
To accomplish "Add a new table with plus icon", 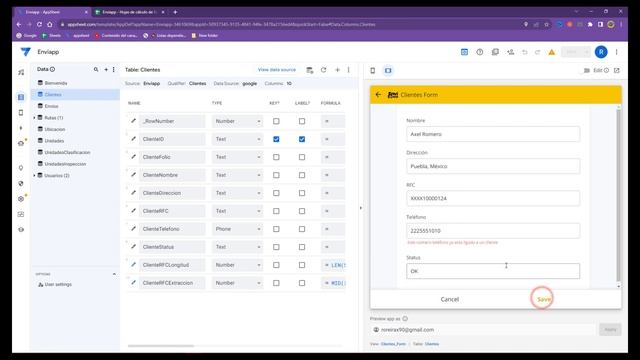I will pos(106,70).
